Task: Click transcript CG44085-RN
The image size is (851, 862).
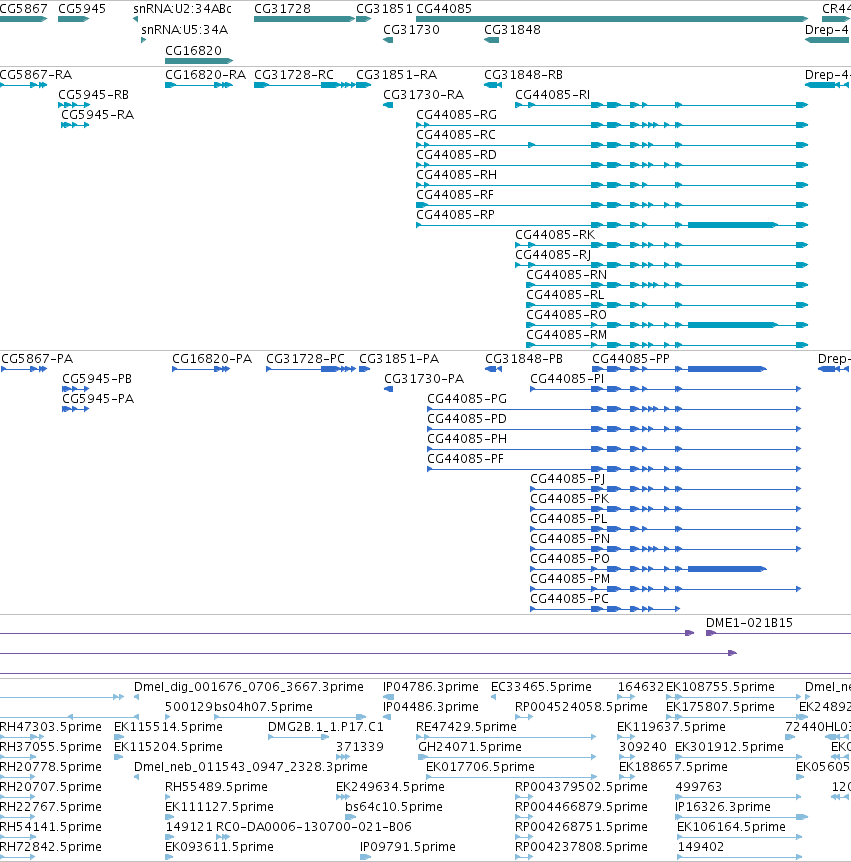Action: [x=567, y=274]
